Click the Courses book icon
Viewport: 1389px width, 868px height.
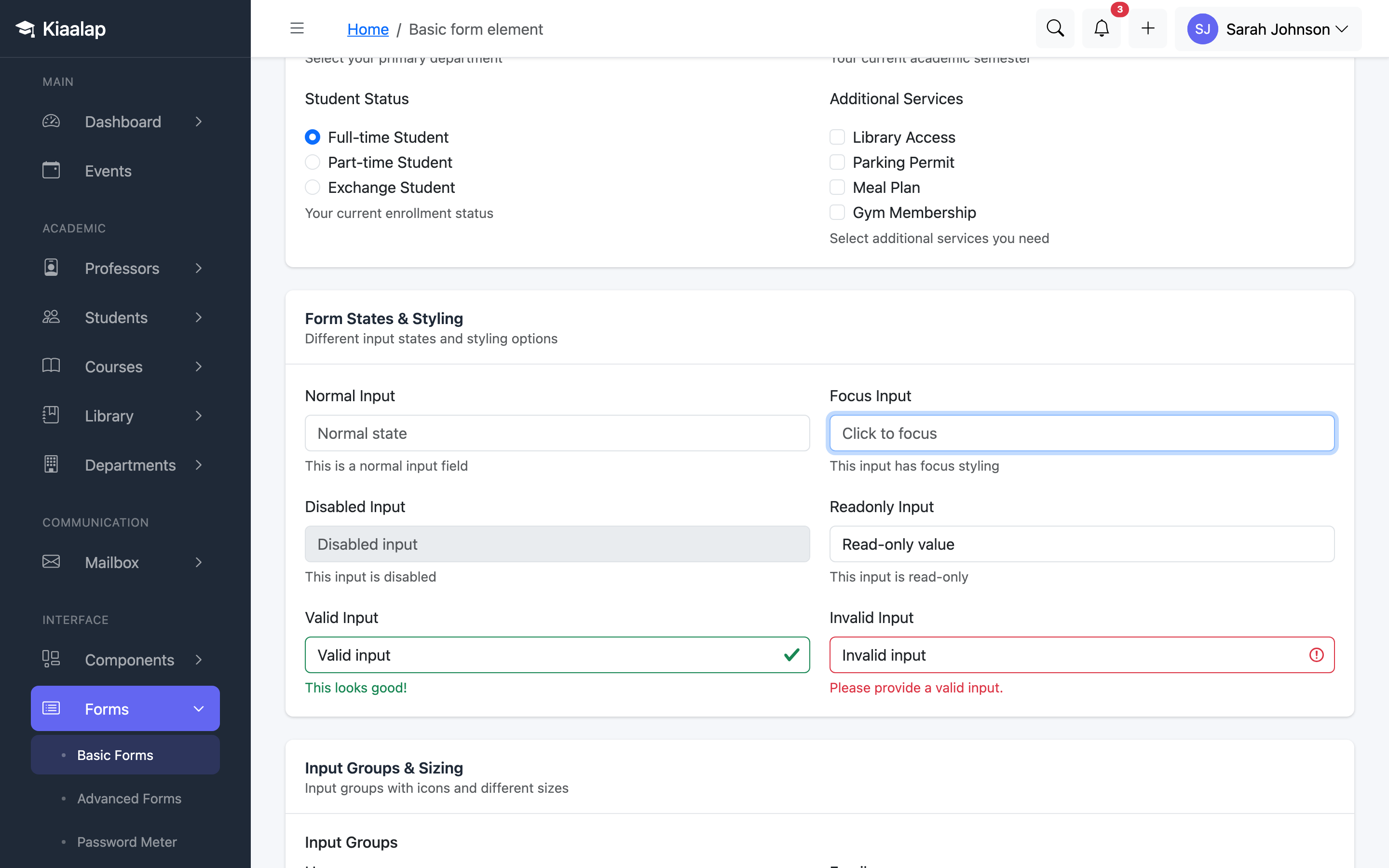point(51,366)
